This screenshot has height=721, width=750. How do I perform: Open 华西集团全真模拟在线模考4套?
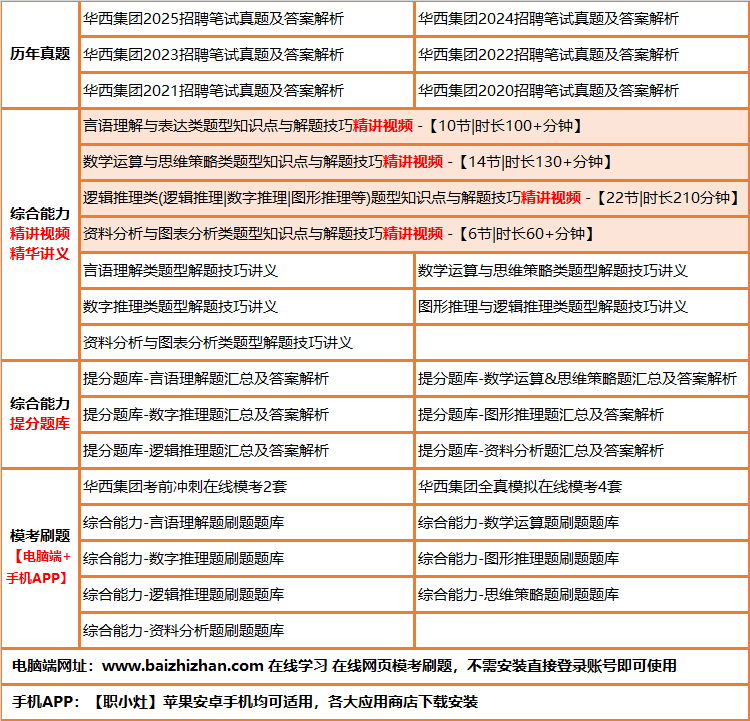(582, 487)
